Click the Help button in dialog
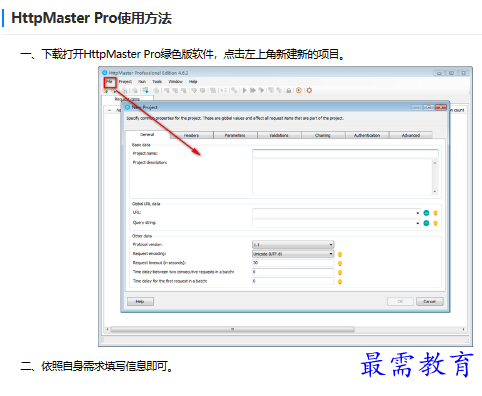The height and width of the screenshot is (396, 482). point(140,301)
